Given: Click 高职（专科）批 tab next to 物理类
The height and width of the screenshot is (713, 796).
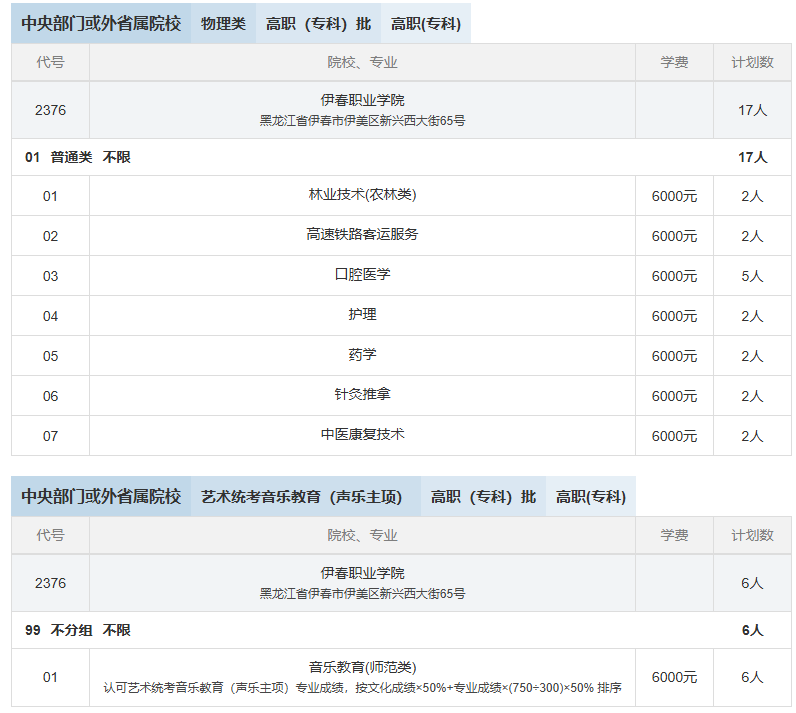Looking at the screenshot, I should coord(318,24).
